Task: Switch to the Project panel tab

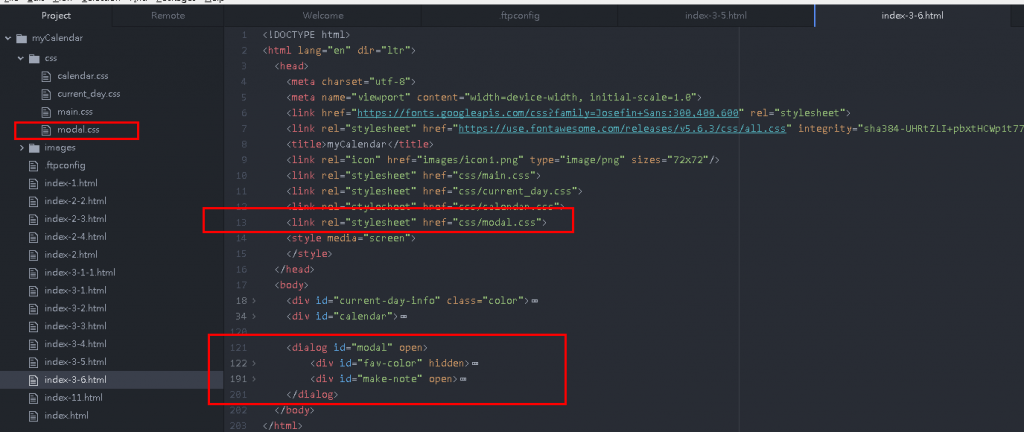Action: pos(56,16)
